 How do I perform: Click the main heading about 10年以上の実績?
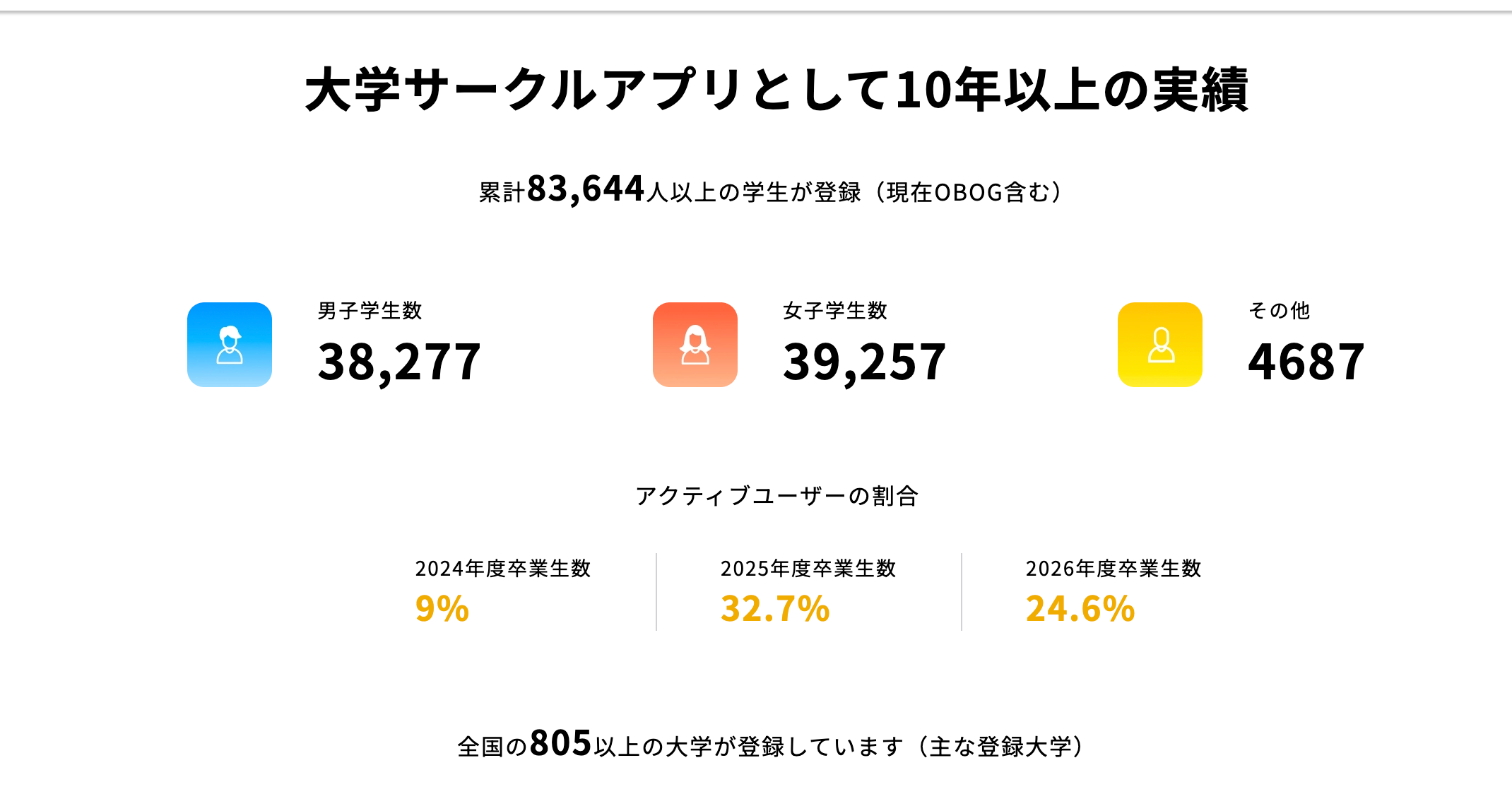776,90
